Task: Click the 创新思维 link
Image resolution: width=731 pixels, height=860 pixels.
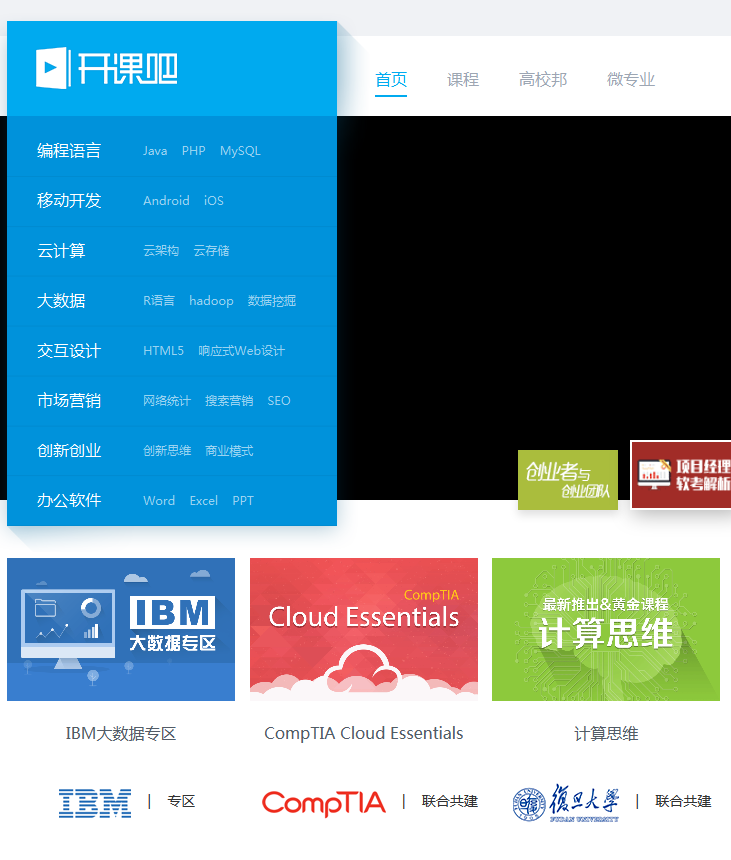Action: click(167, 451)
